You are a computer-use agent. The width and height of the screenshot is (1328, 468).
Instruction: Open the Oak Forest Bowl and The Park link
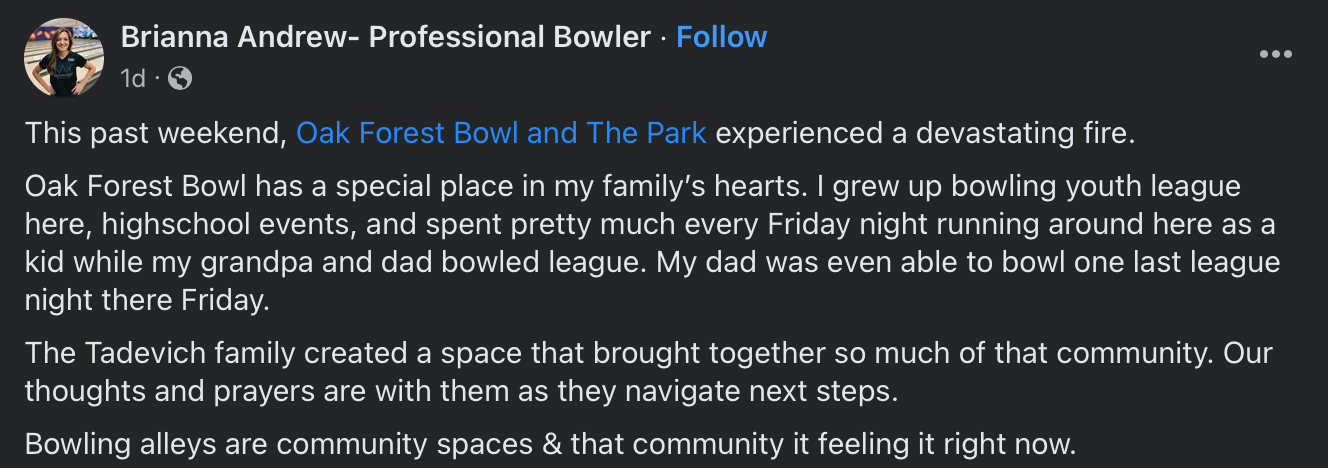[501, 133]
